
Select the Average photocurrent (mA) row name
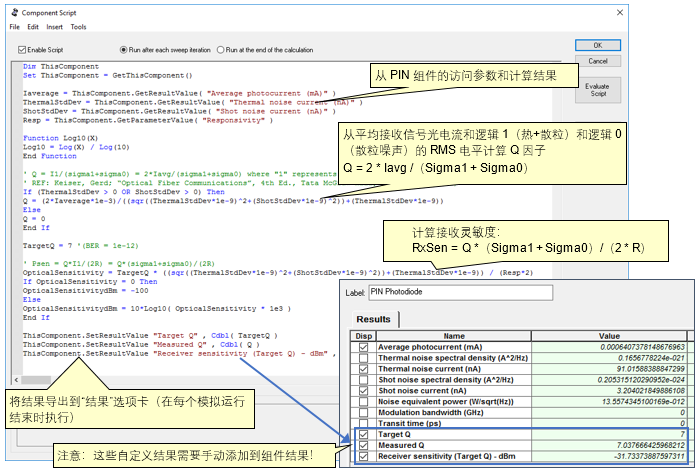pos(430,347)
